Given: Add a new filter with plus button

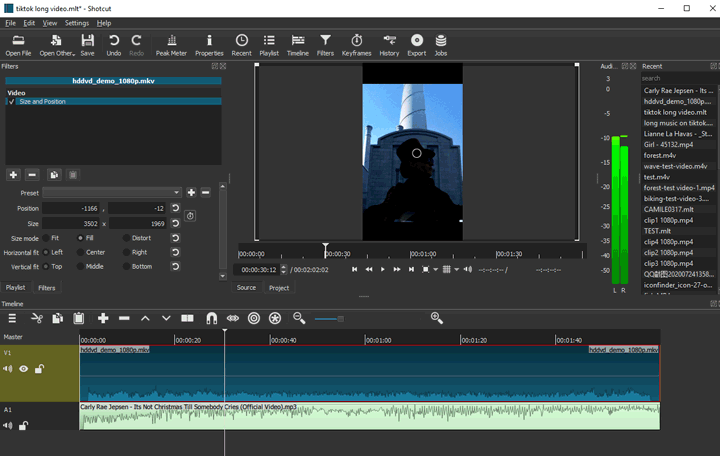Looking at the screenshot, I should pyautogui.click(x=14, y=175).
